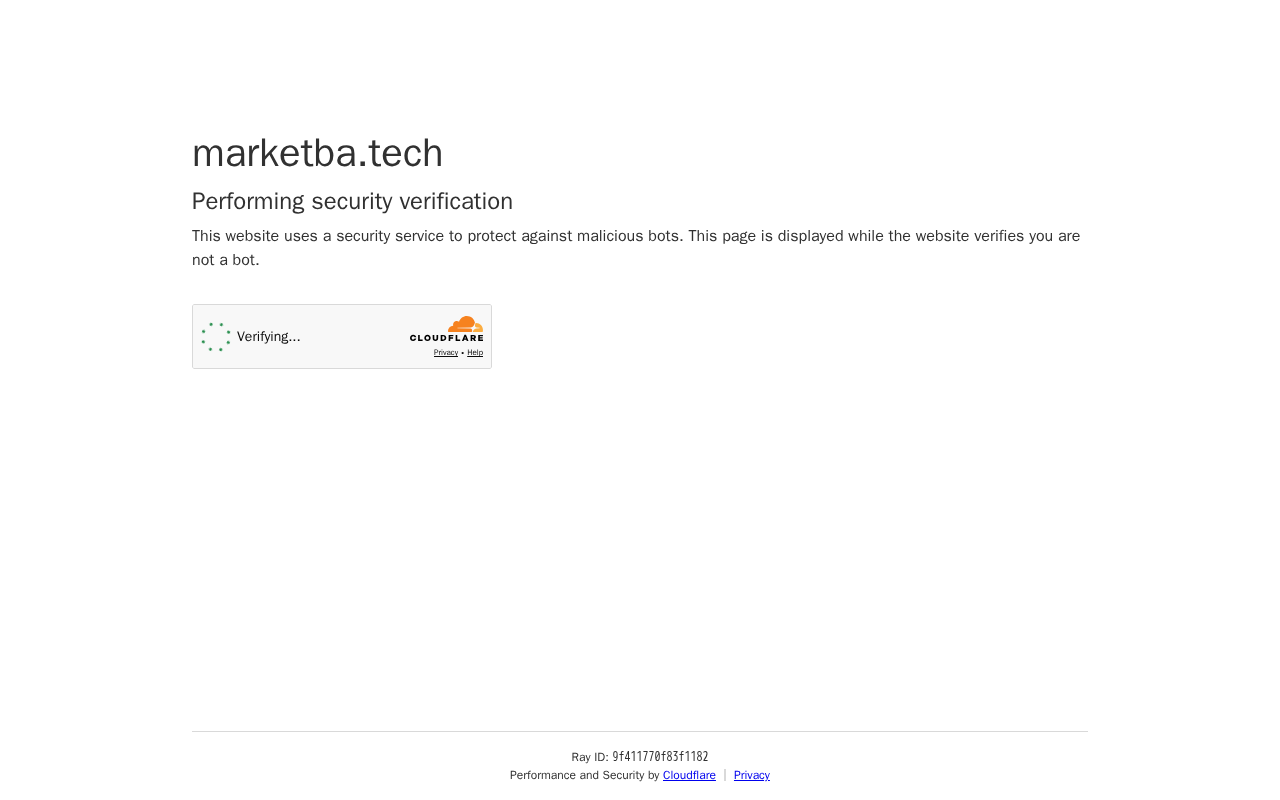The height and width of the screenshot is (800, 1280).
Task: Click the "not a bot." text line
Action: click(226, 260)
